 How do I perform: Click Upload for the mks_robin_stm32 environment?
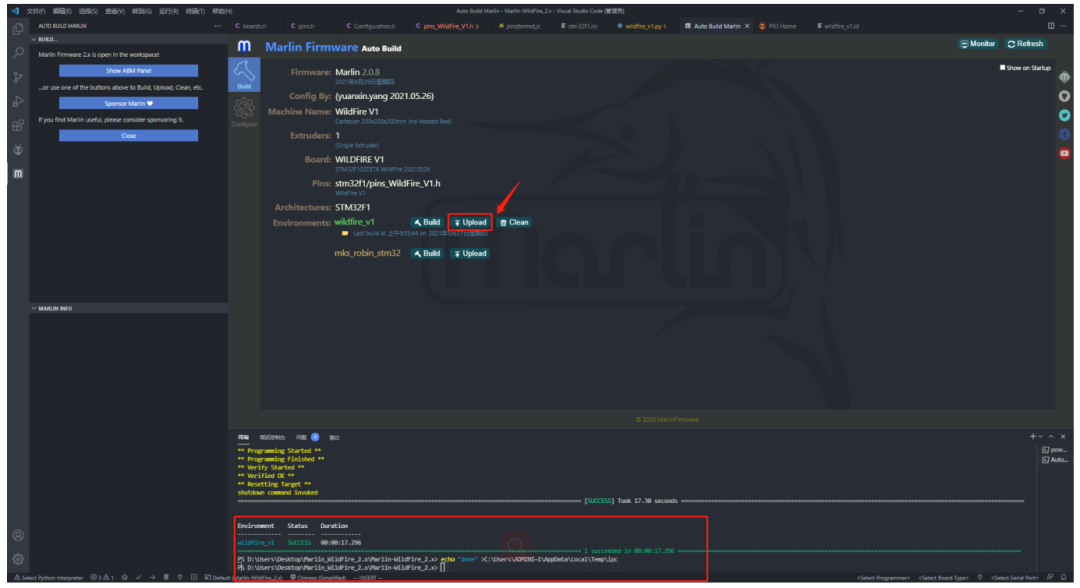tap(470, 253)
